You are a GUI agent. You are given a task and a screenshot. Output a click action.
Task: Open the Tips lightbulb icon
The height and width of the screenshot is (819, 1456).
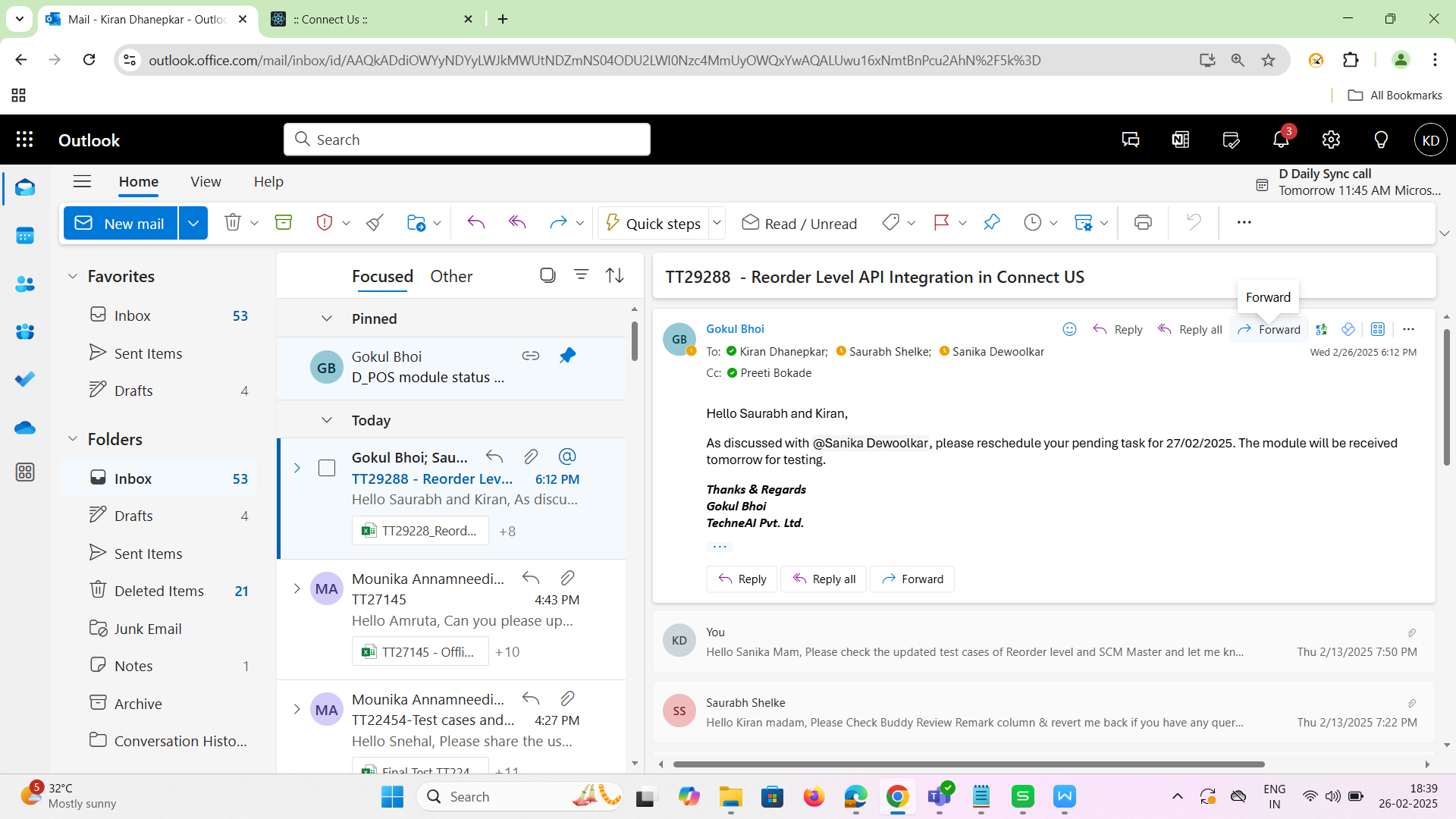pyautogui.click(x=1381, y=140)
